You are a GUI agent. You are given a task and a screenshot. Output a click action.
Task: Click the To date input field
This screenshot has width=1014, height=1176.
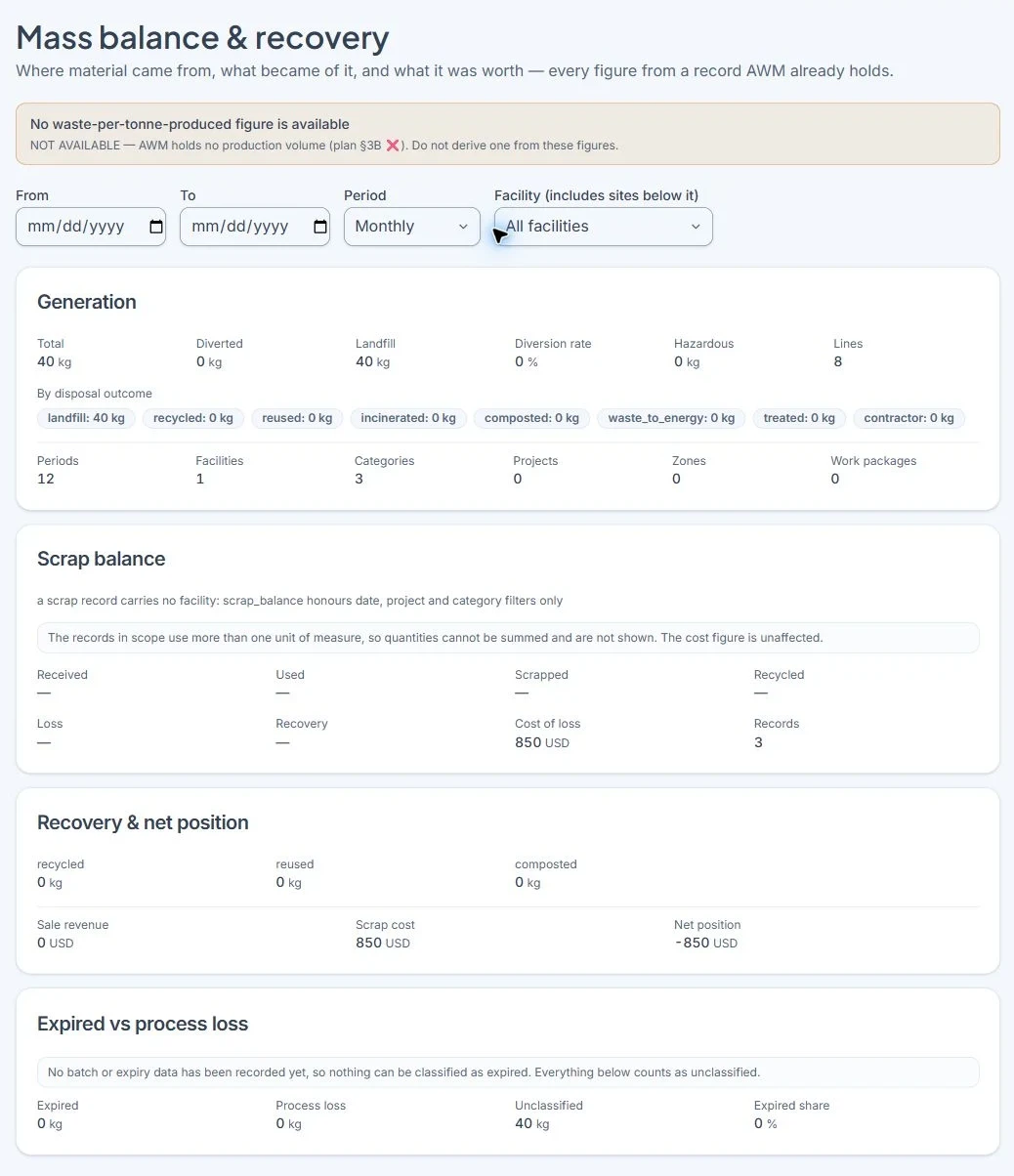pyautogui.click(x=255, y=227)
